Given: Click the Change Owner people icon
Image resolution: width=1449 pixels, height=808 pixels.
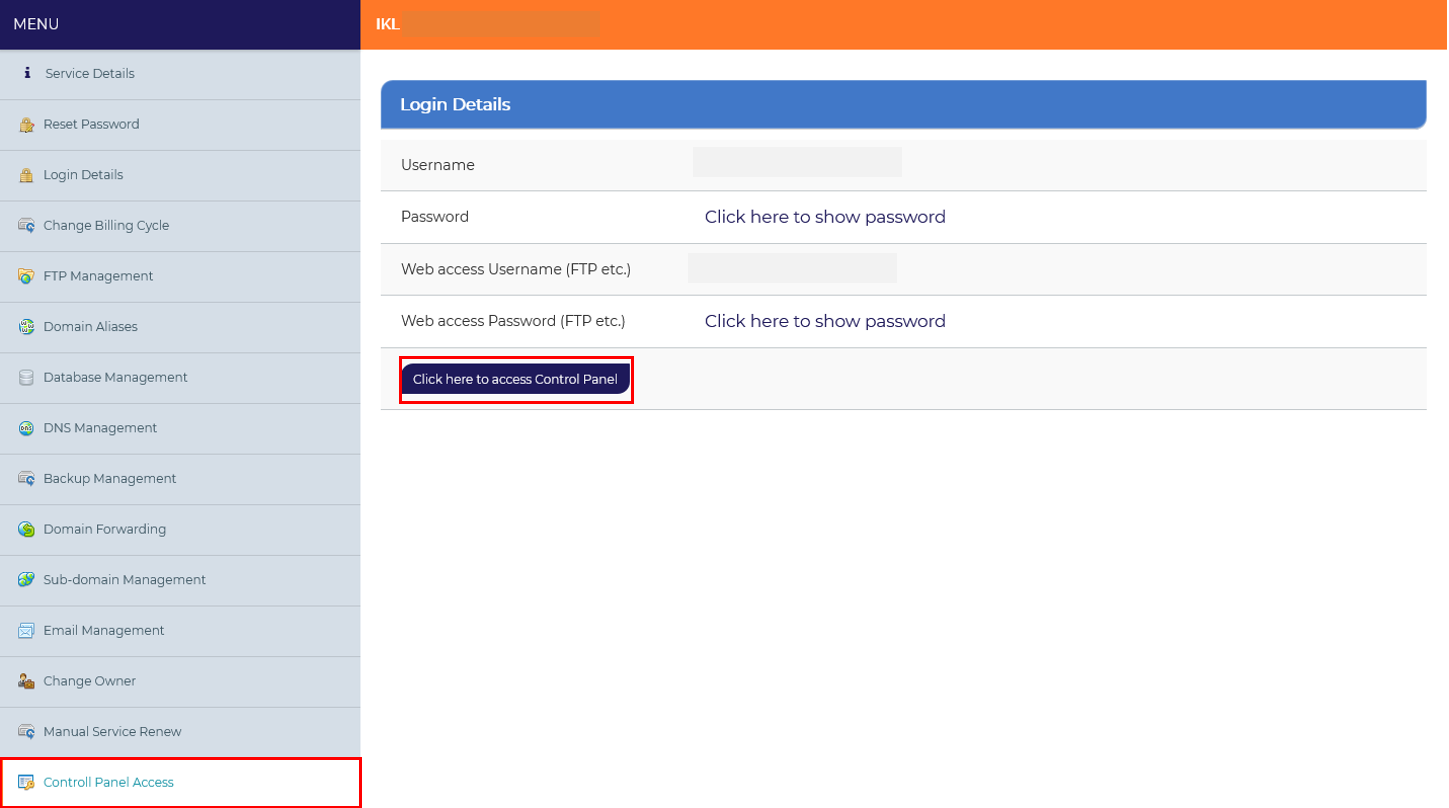Looking at the screenshot, I should (x=26, y=681).
